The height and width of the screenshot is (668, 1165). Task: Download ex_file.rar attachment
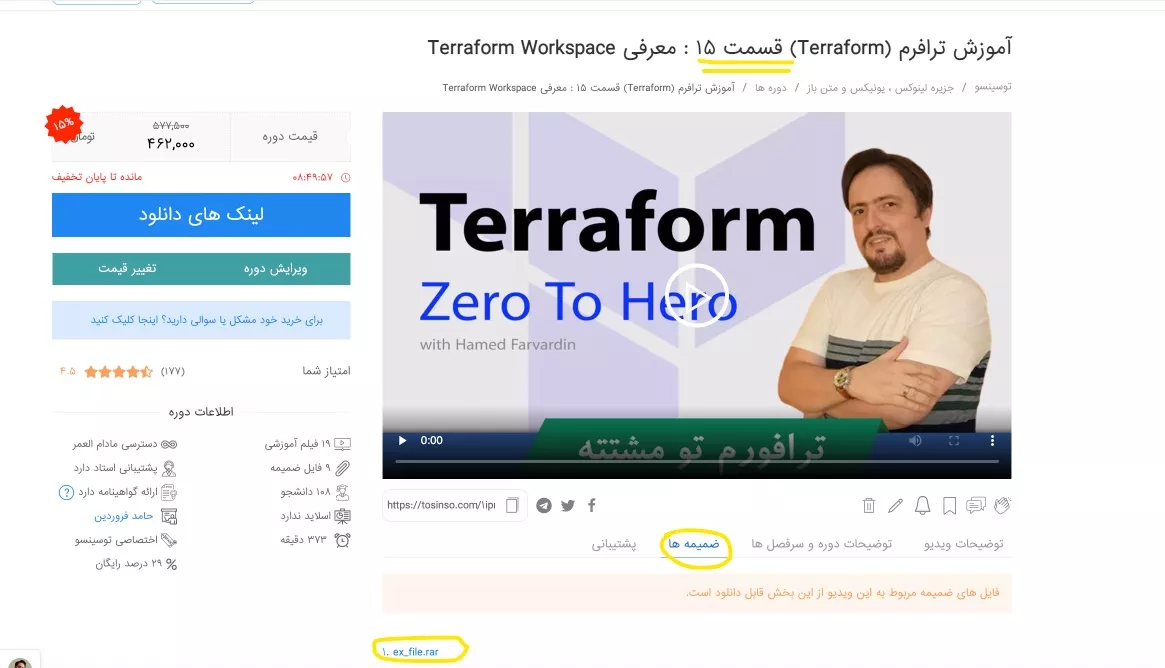[415, 652]
